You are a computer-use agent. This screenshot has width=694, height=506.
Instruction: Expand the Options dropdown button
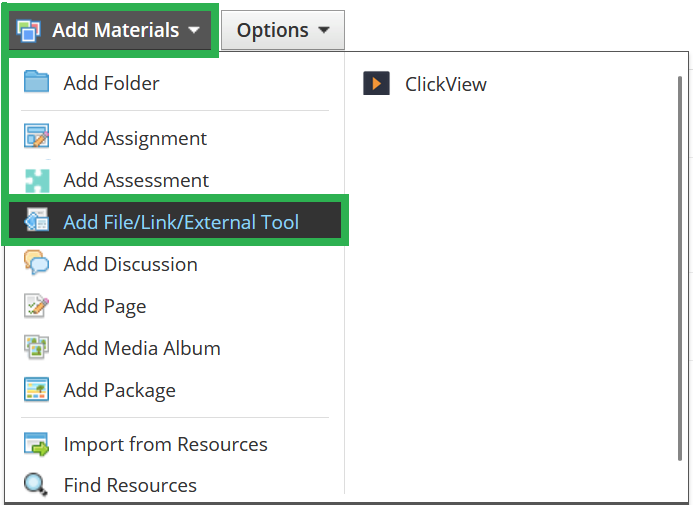(x=283, y=30)
